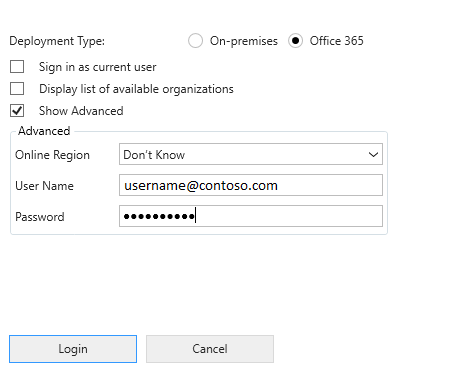Click the User Name label text
Screen dimensions: 461x374
click(x=44, y=186)
